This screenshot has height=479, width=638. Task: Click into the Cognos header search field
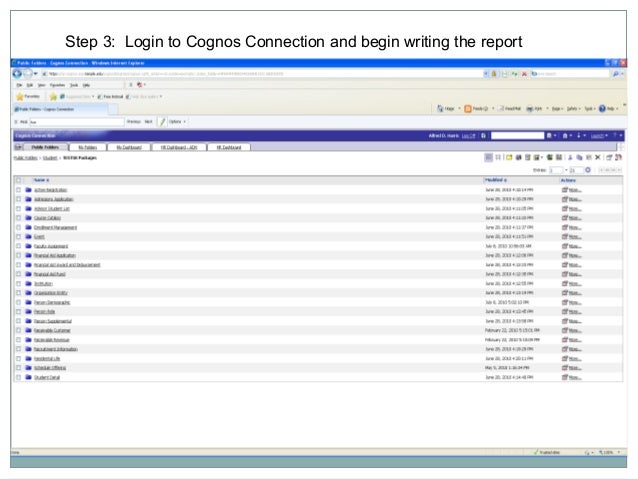coord(517,136)
